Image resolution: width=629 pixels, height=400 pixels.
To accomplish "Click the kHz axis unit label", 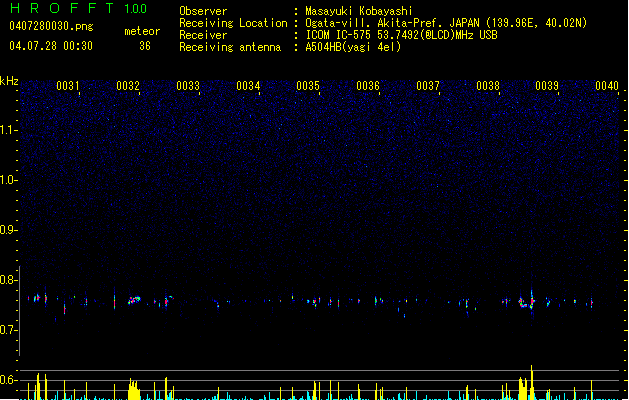I will click(9, 81).
